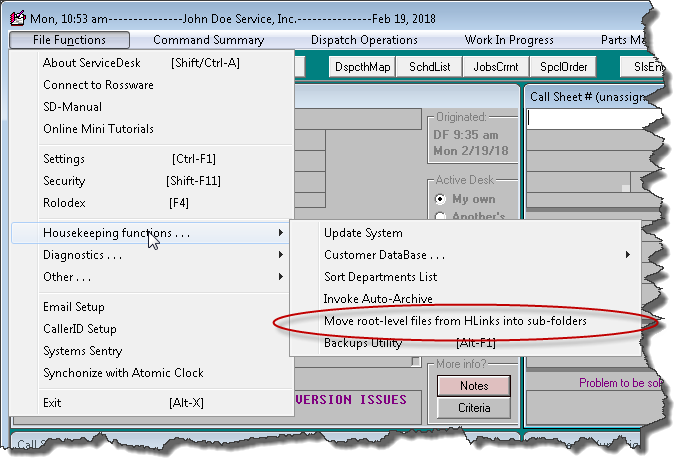The width and height of the screenshot is (687, 474).
Task: Open the Command Summary menu
Action: [208, 40]
